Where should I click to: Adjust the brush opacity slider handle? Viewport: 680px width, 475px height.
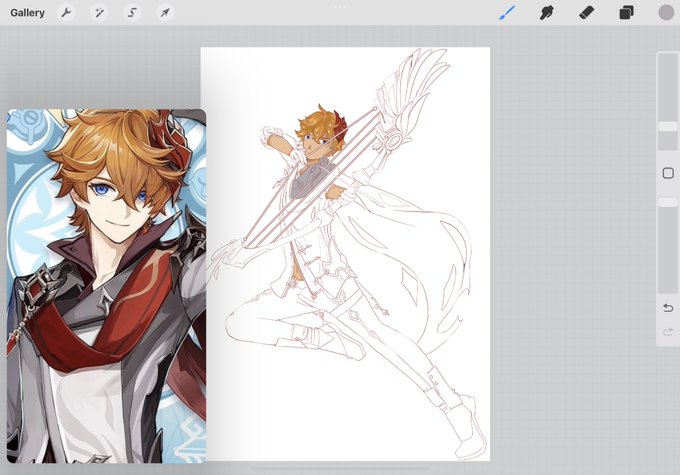(668, 202)
